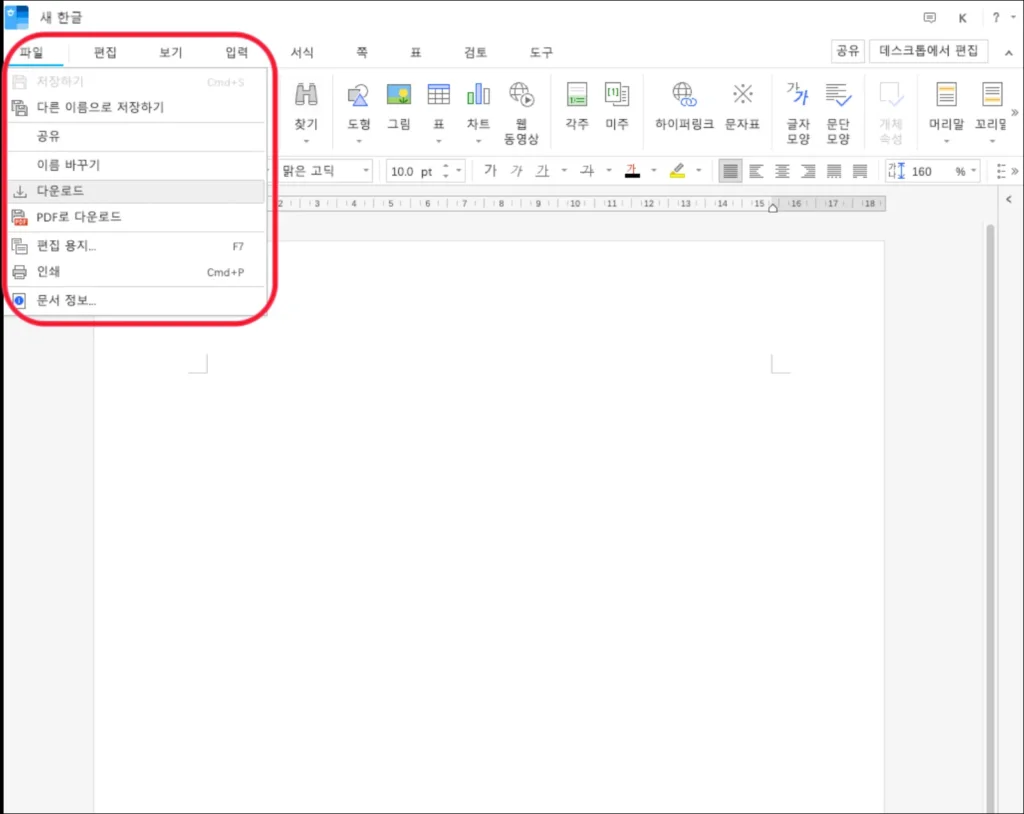Open line spacing percent dropdown
Image resolution: width=1024 pixels, height=814 pixels.
974,171
